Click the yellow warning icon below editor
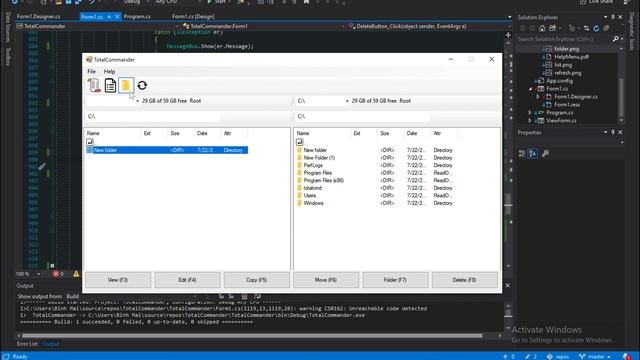The width and height of the screenshot is (640, 360). pos(76,274)
